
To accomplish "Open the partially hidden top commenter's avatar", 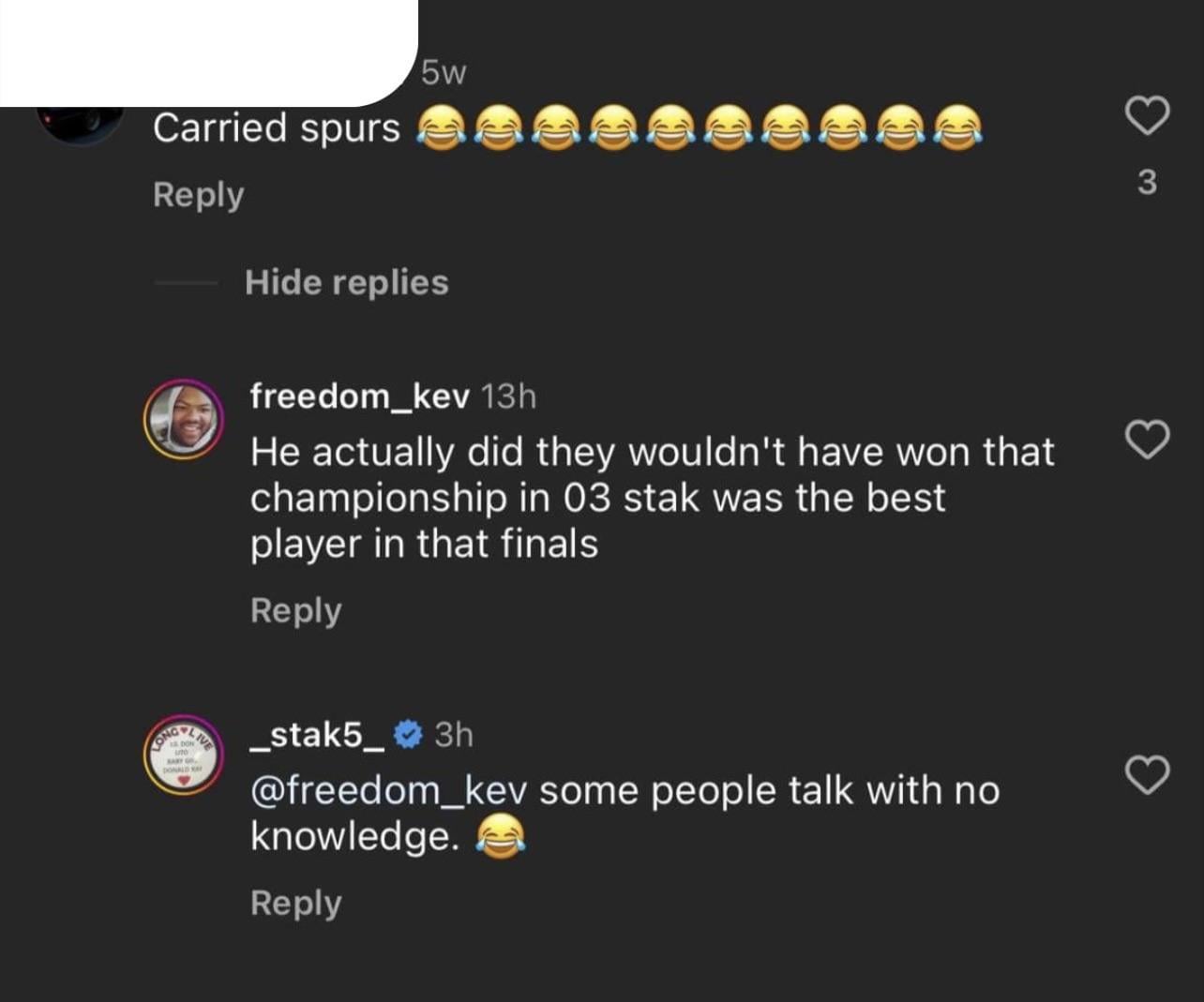I will click(x=81, y=124).
